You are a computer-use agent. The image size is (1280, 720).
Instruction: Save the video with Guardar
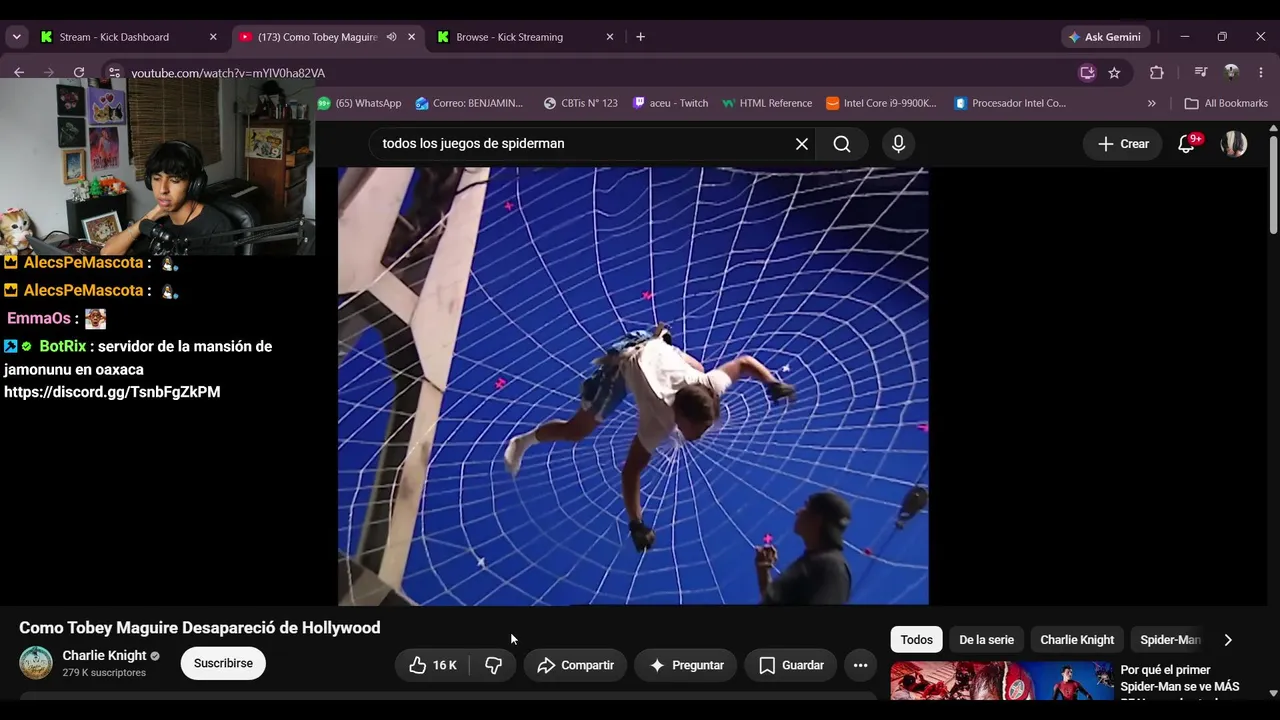click(790, 665)
